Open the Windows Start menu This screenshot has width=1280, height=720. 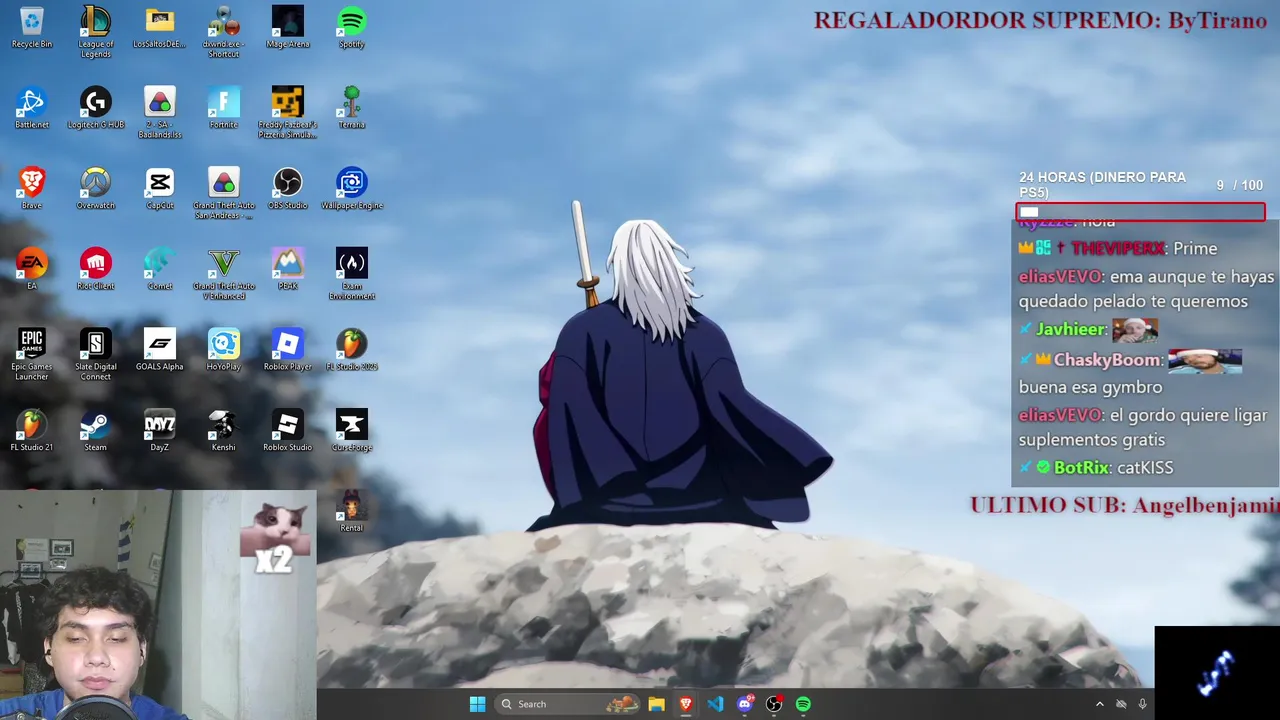click(x=477, y=704)
